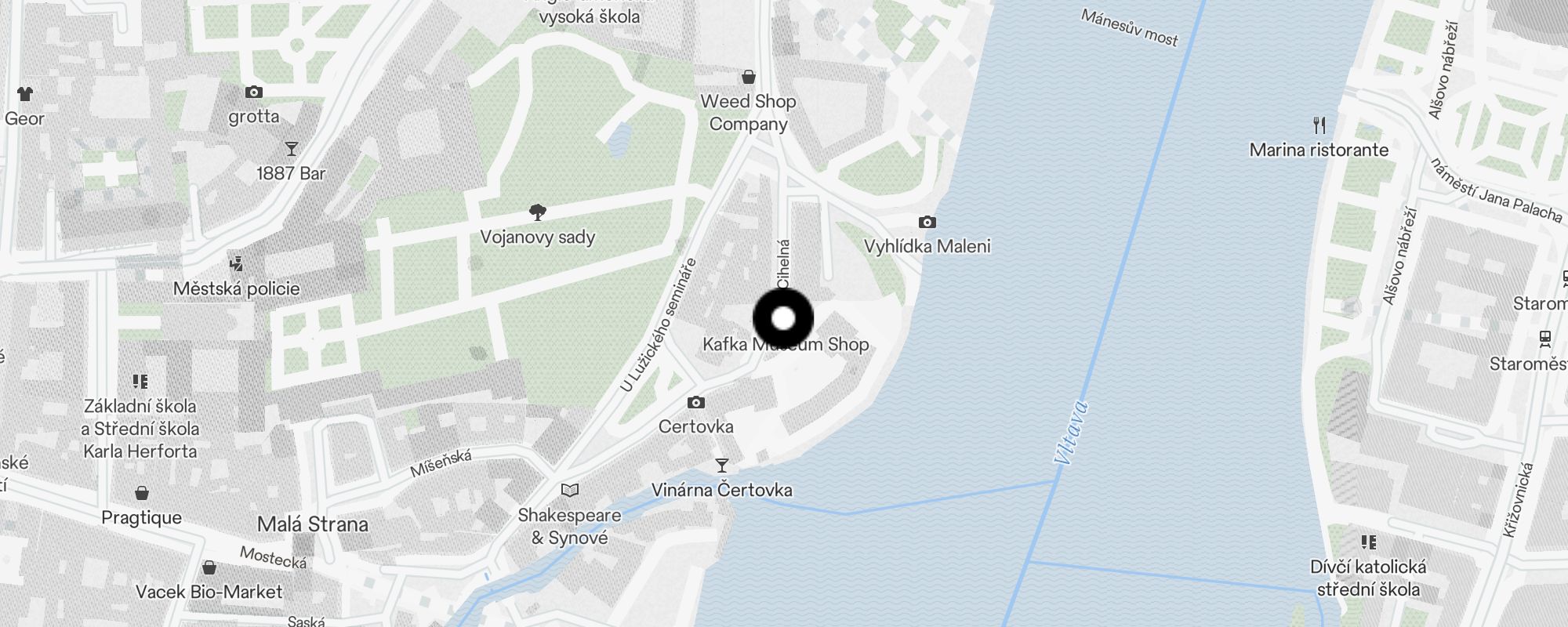This screenshot has width=1568, height=627.
Task: Click the Marina ristorante fork-knife icon
Action: coord(1319,125)
